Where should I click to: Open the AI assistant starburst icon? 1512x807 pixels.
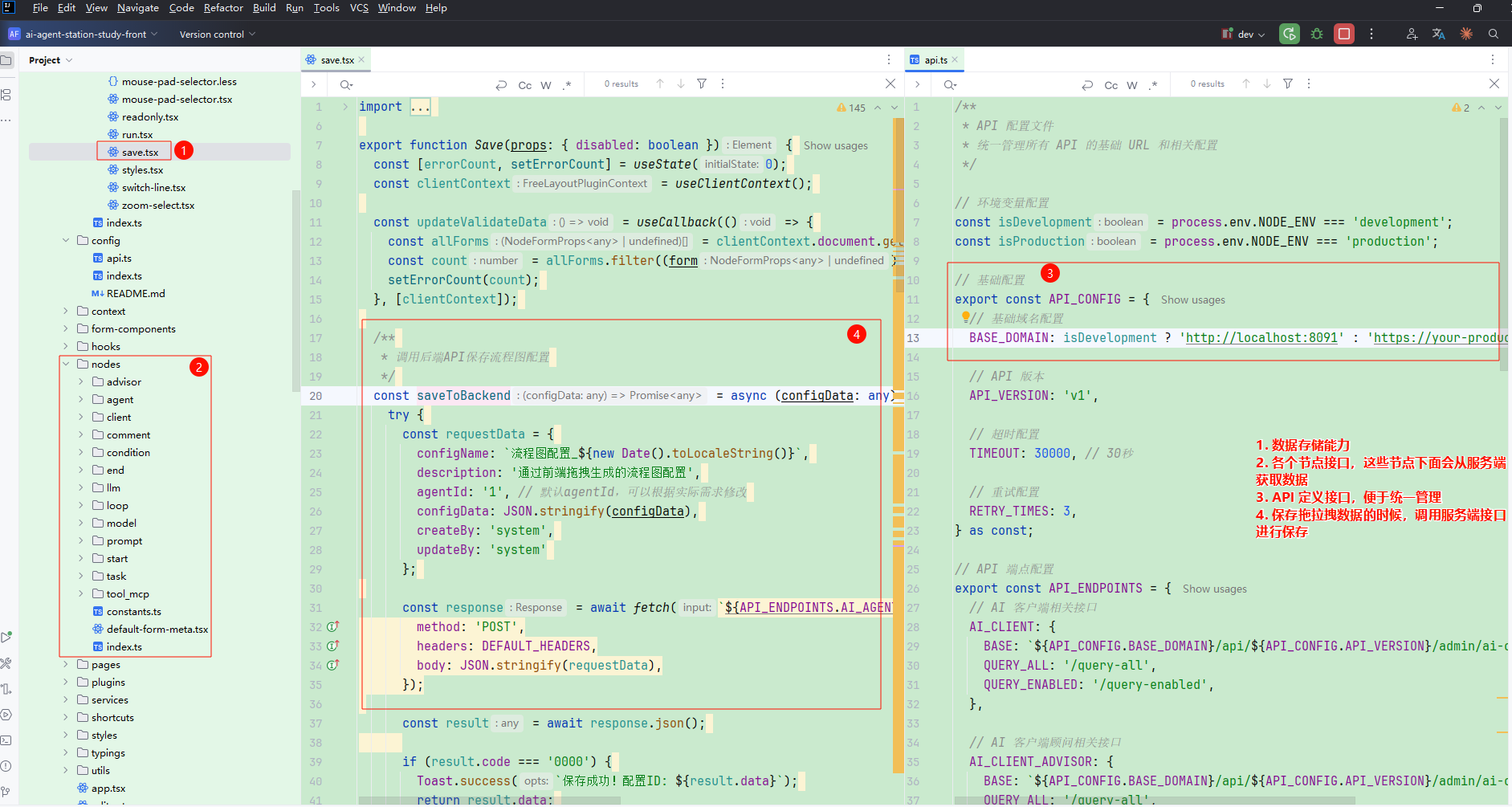tap(1466, 34)
